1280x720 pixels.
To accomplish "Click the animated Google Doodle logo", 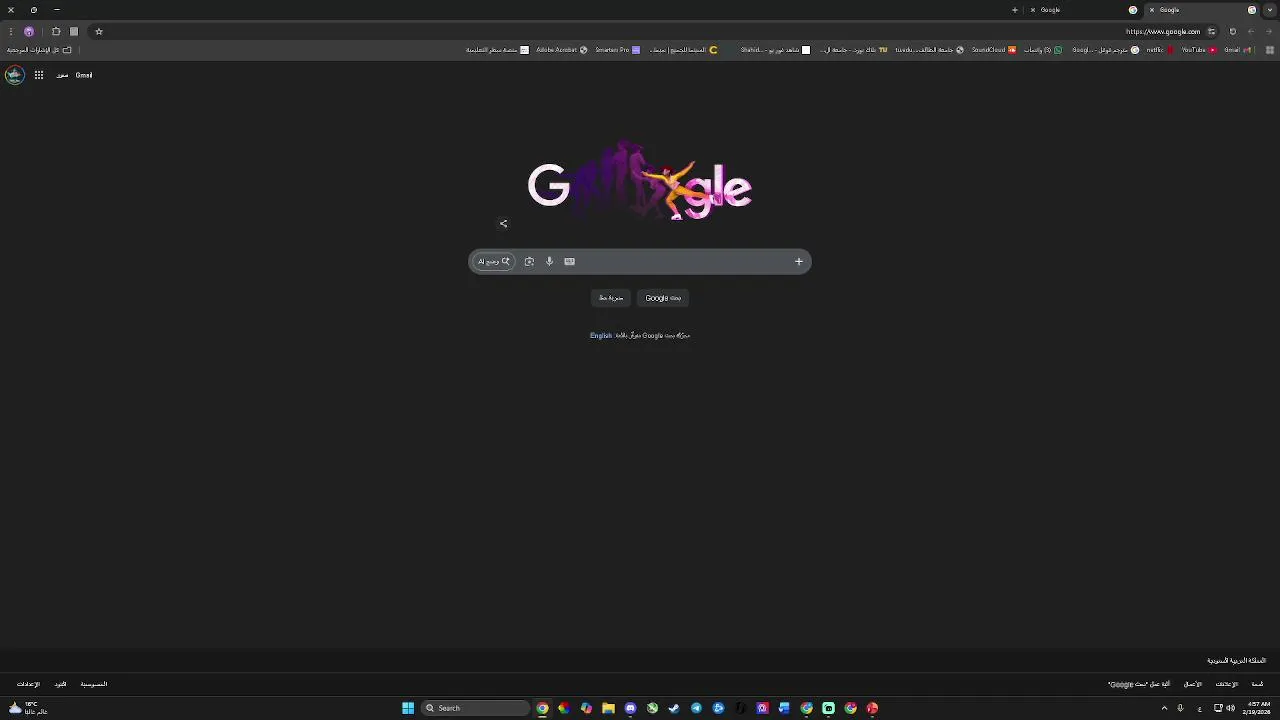I will 640,181.
